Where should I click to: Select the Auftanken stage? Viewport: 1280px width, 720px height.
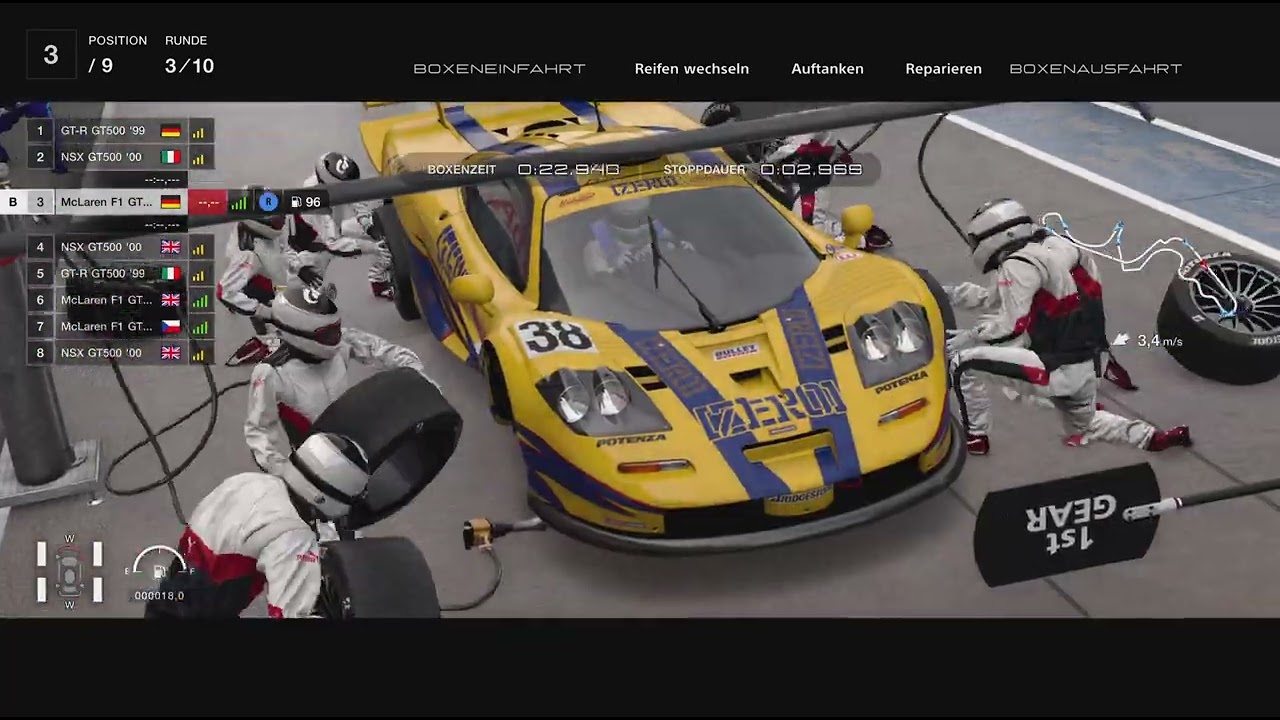click(x=827, y=69)
